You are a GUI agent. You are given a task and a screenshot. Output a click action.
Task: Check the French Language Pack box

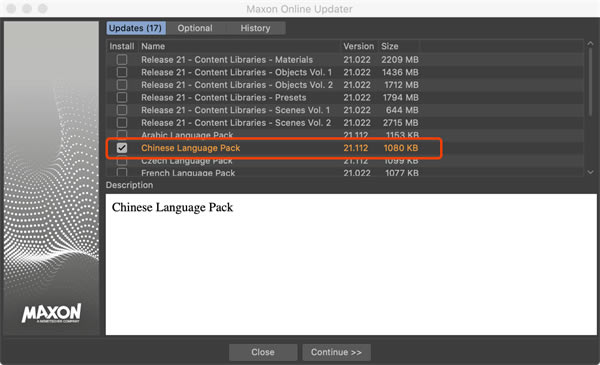122,173
